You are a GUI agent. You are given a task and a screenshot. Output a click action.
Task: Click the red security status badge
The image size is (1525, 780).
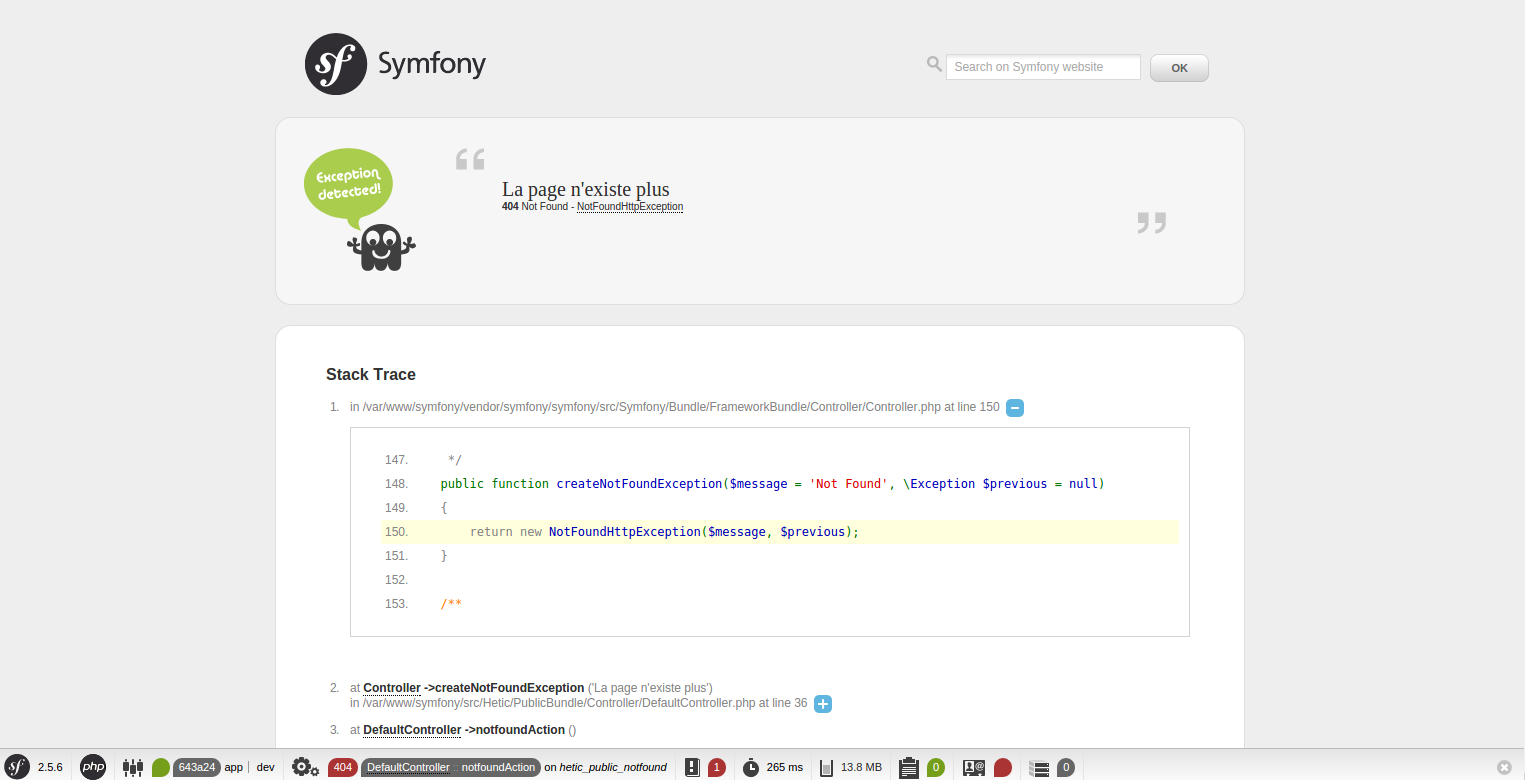[1002, 768]
